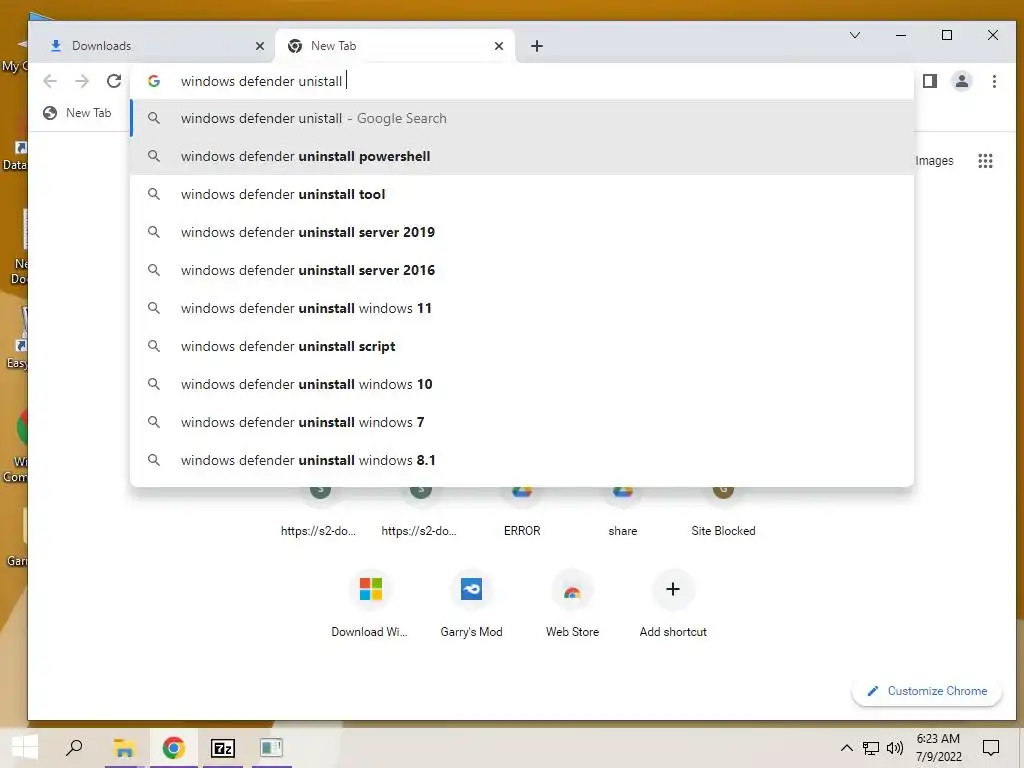Close the Downloads tab
This screenshot has width=1024, height=768.
click(x=259, y=46)
